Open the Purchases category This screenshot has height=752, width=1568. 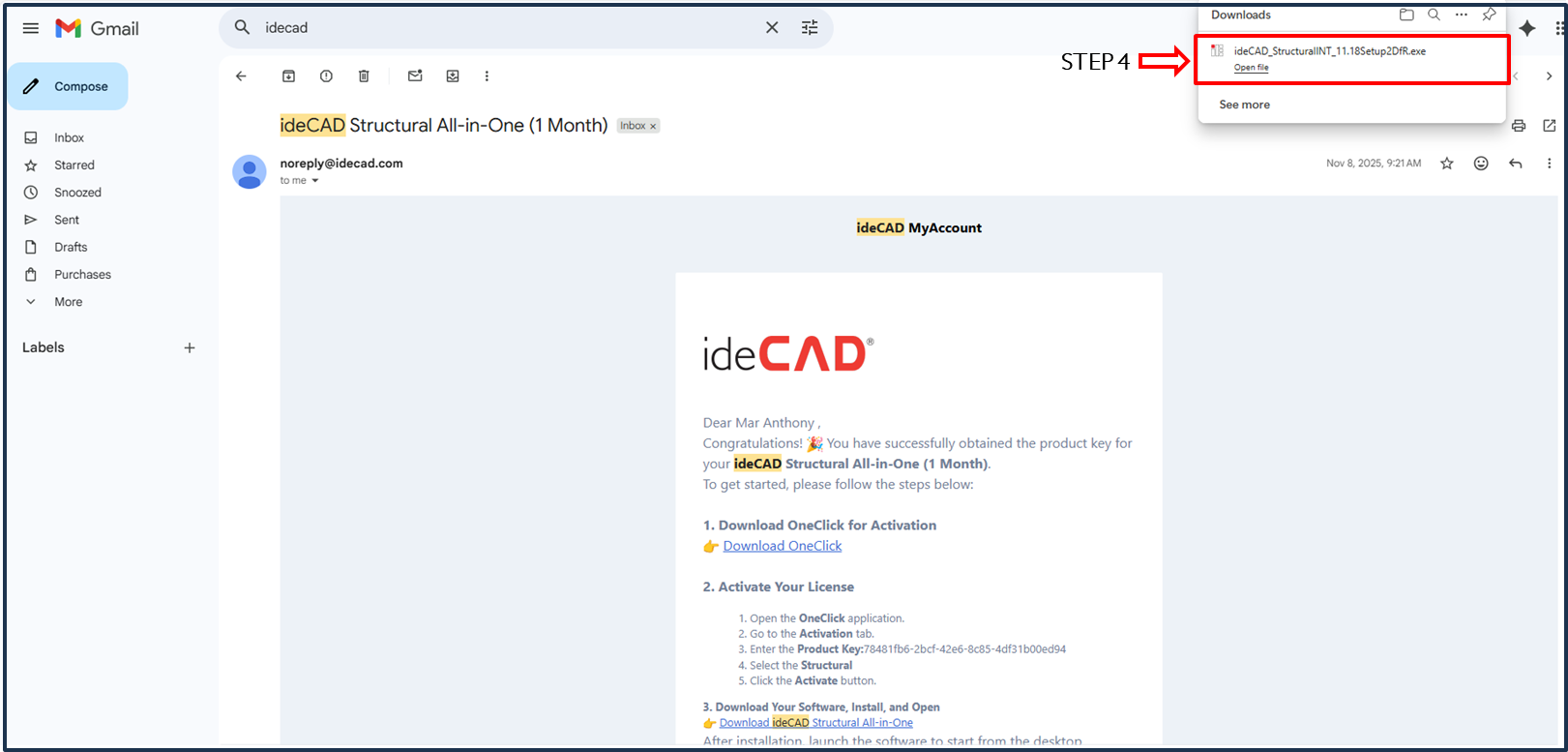point(82,275)
